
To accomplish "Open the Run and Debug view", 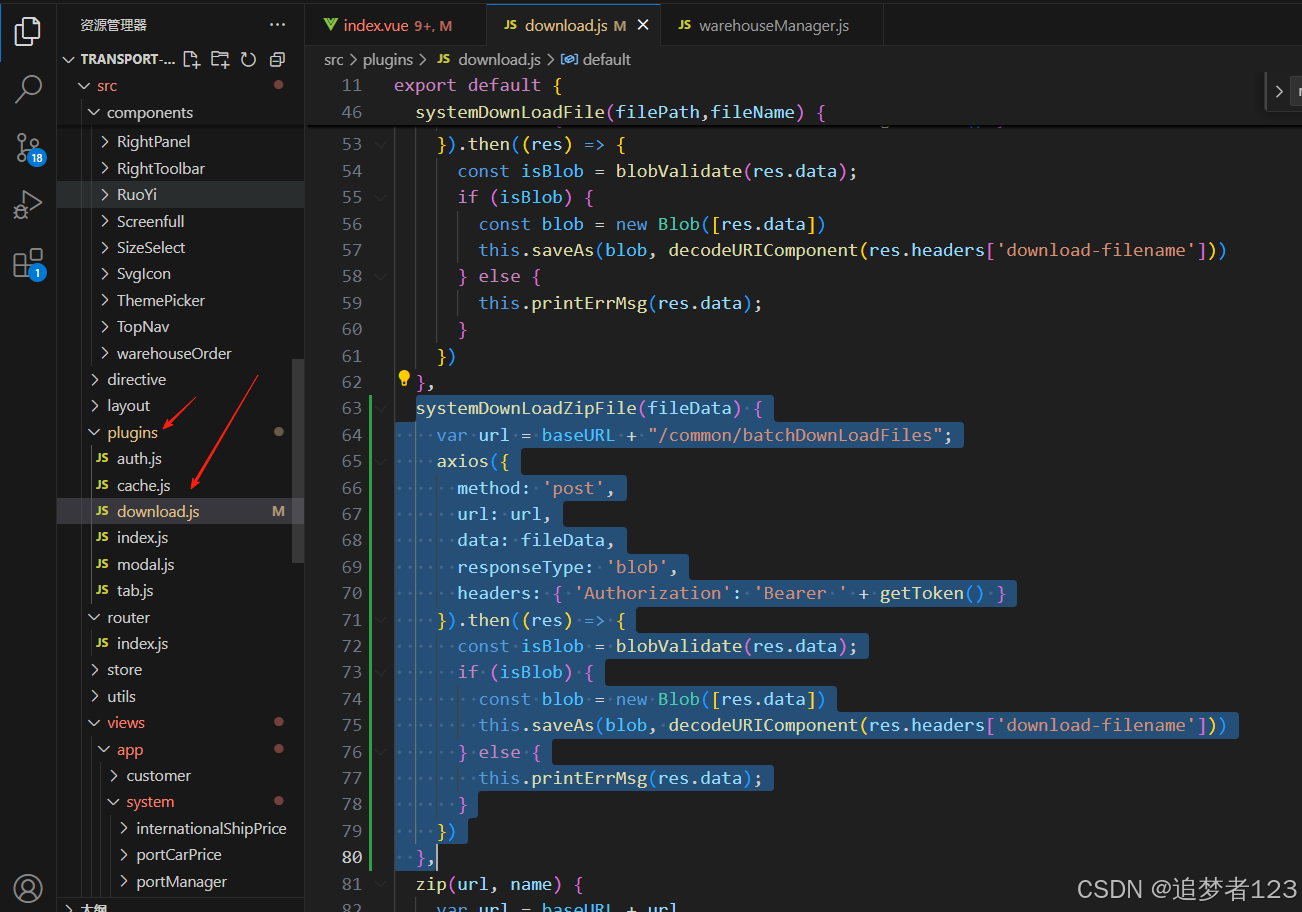I will (x=28, y=205).
